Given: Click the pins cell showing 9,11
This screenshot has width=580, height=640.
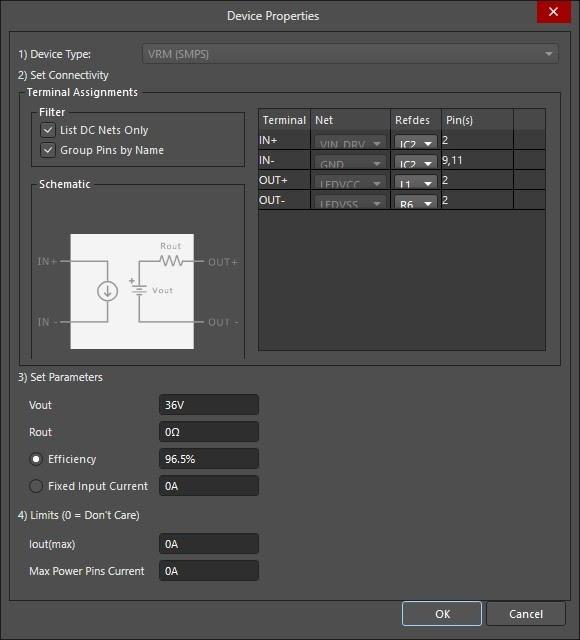Looking at the screenshot, I should (x=477, y=160).
